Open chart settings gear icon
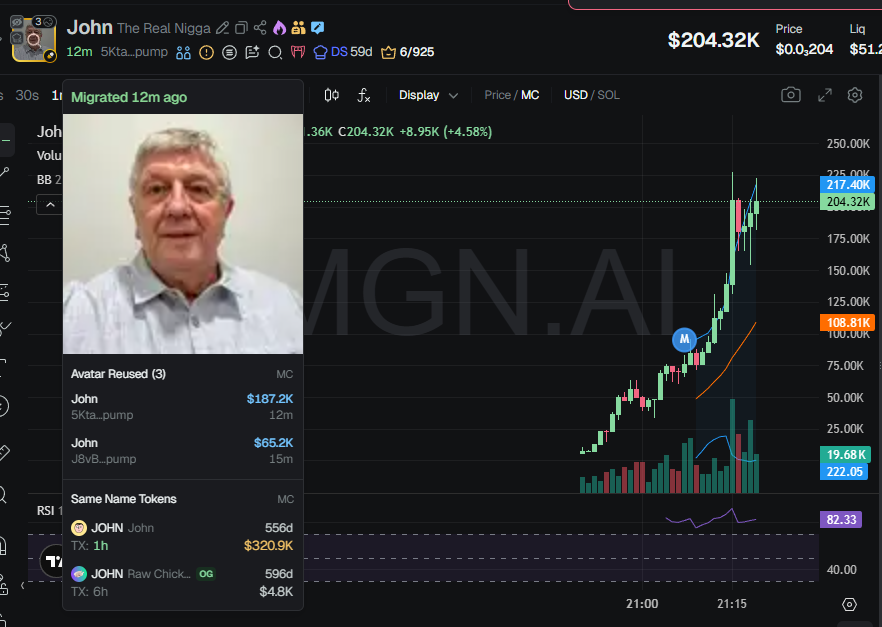This screenshot has width=882, height=627. (x=855, y=95)
